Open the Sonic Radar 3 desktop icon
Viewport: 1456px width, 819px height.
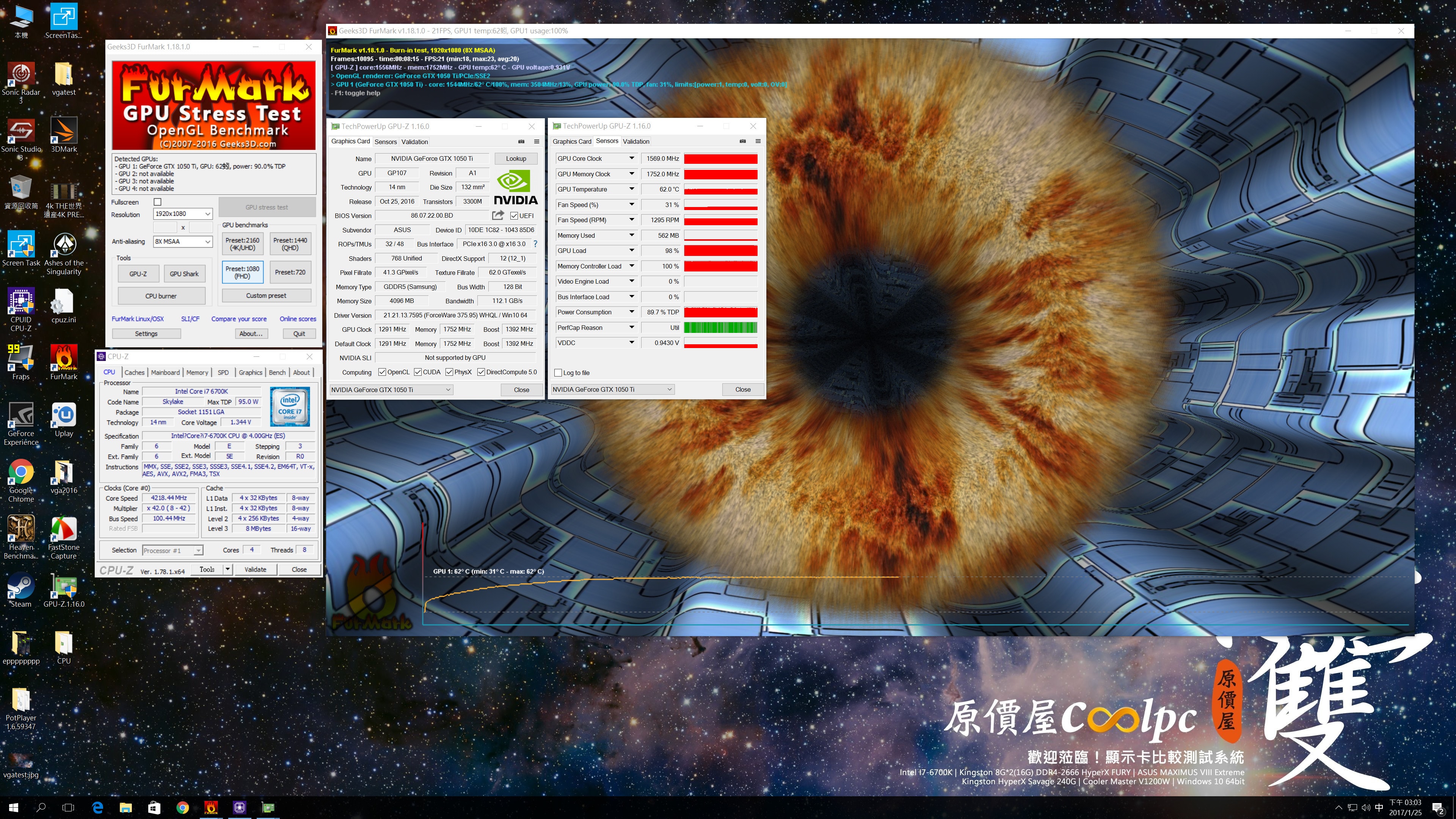click(21, 83)
